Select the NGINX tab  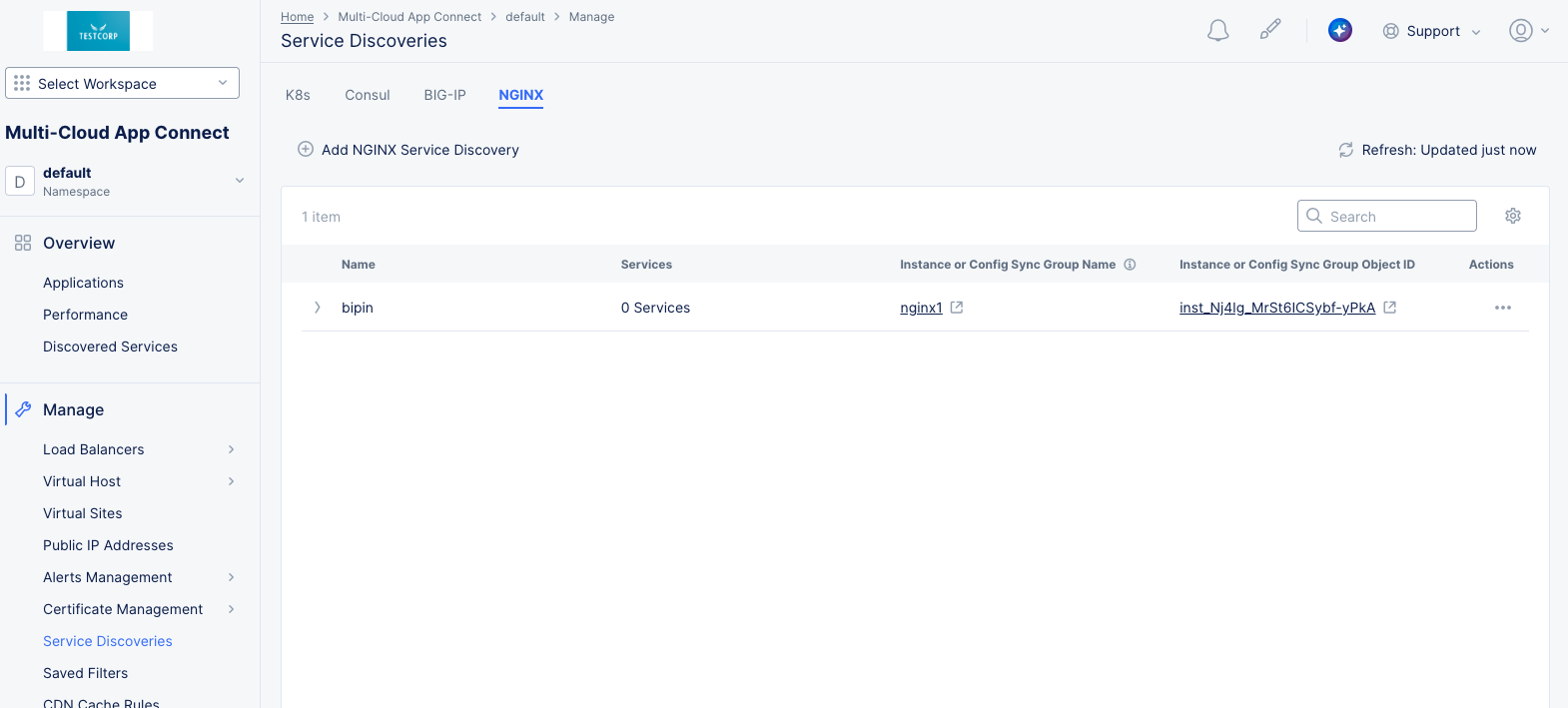(x=521, y=95)
